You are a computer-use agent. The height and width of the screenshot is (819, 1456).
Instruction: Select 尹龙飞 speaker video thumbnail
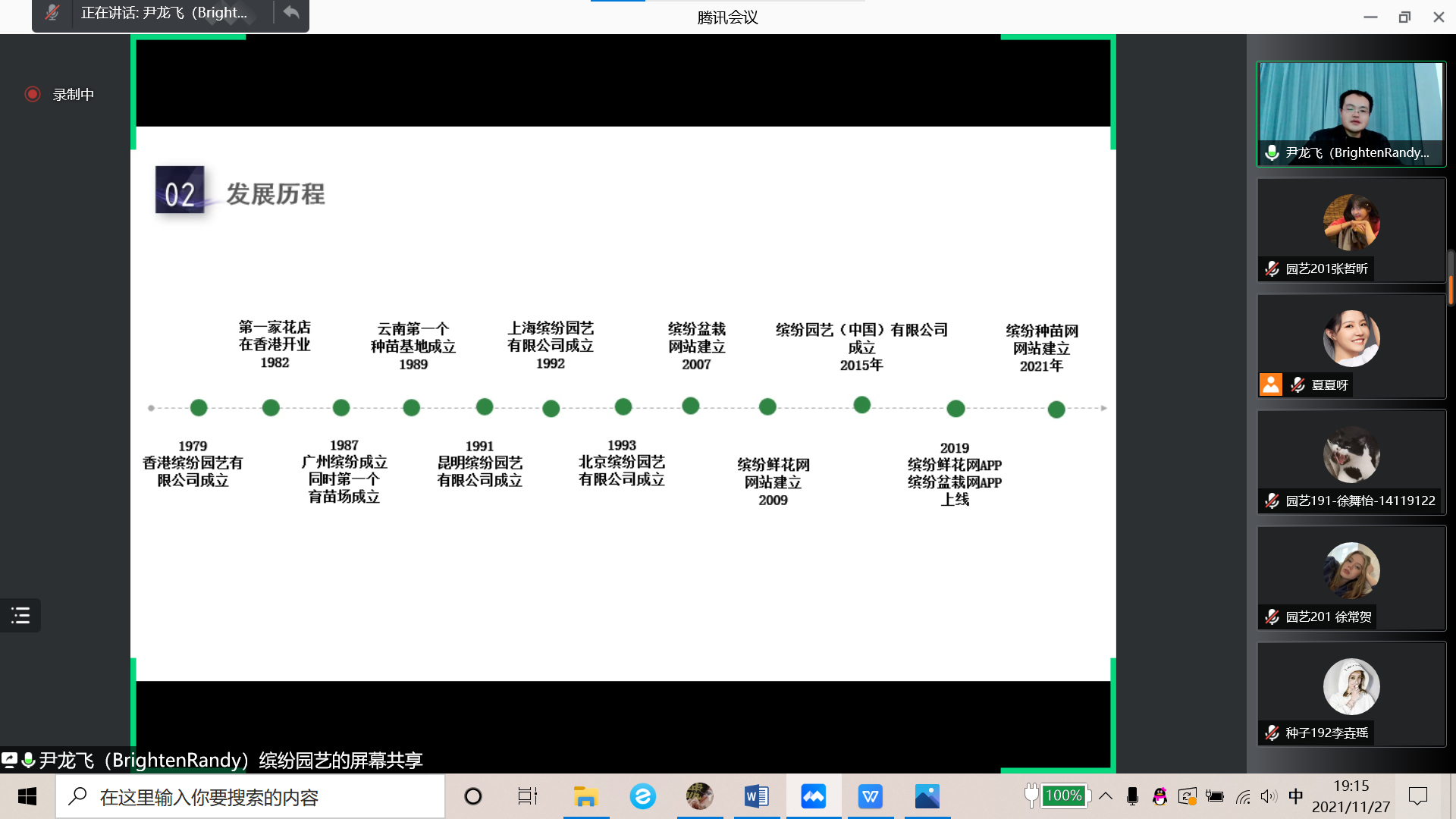pyautogui.click(x=1351, y=114)
